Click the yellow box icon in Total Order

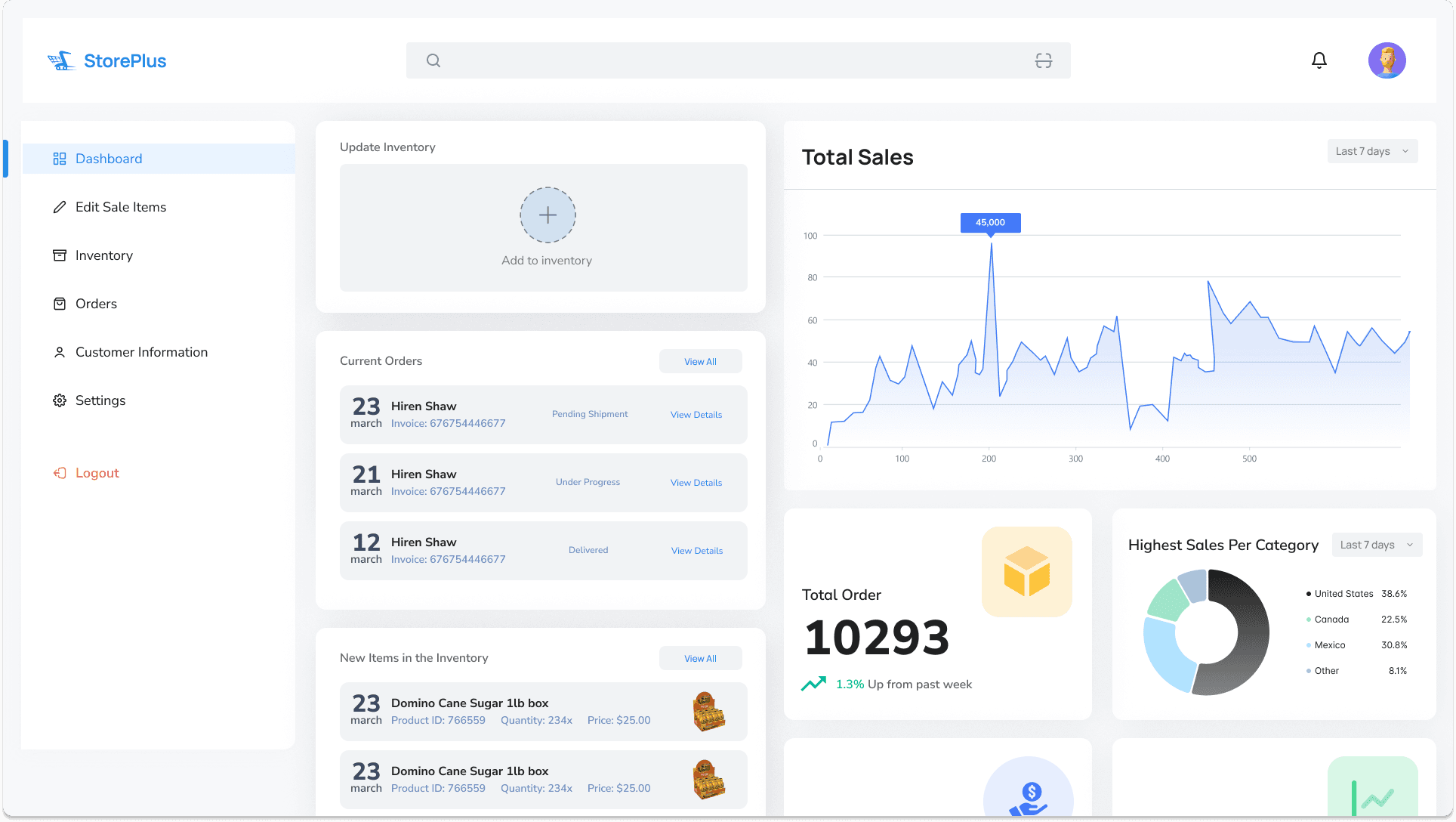(x=1026, y=572)
